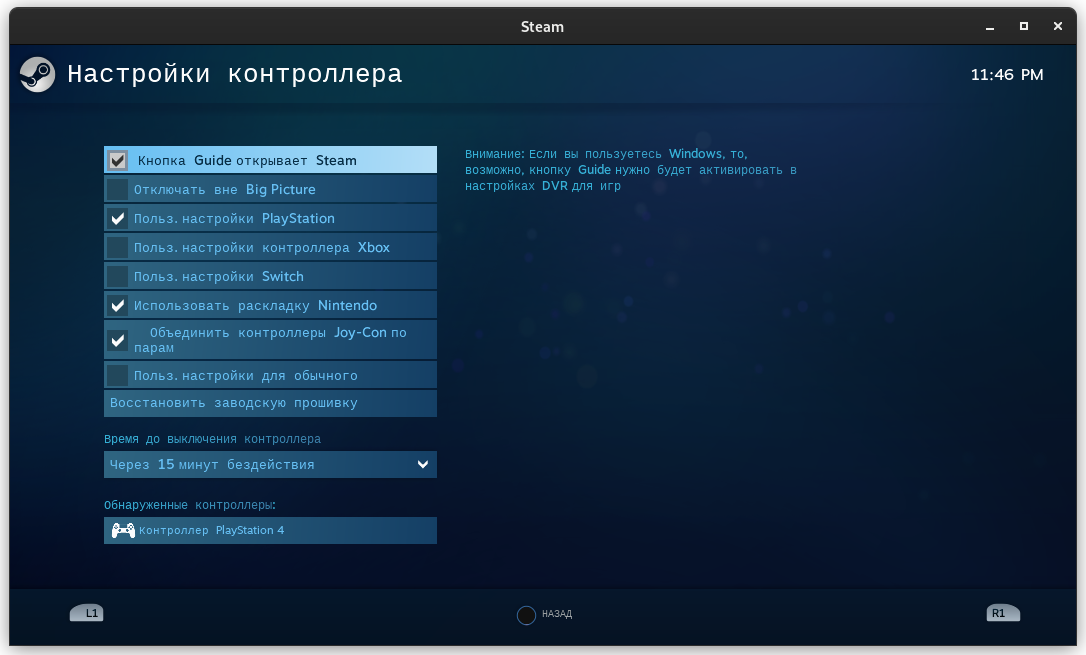Enable 'Польз. настройки для обычного' checkbox

(x=118, y=376)
